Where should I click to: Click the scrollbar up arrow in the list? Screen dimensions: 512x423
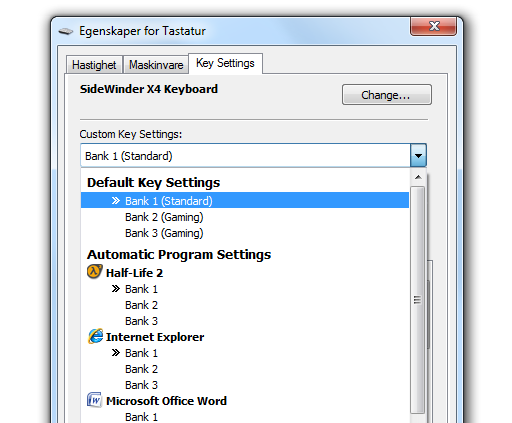pyautogui.click(x=418, y=177)
